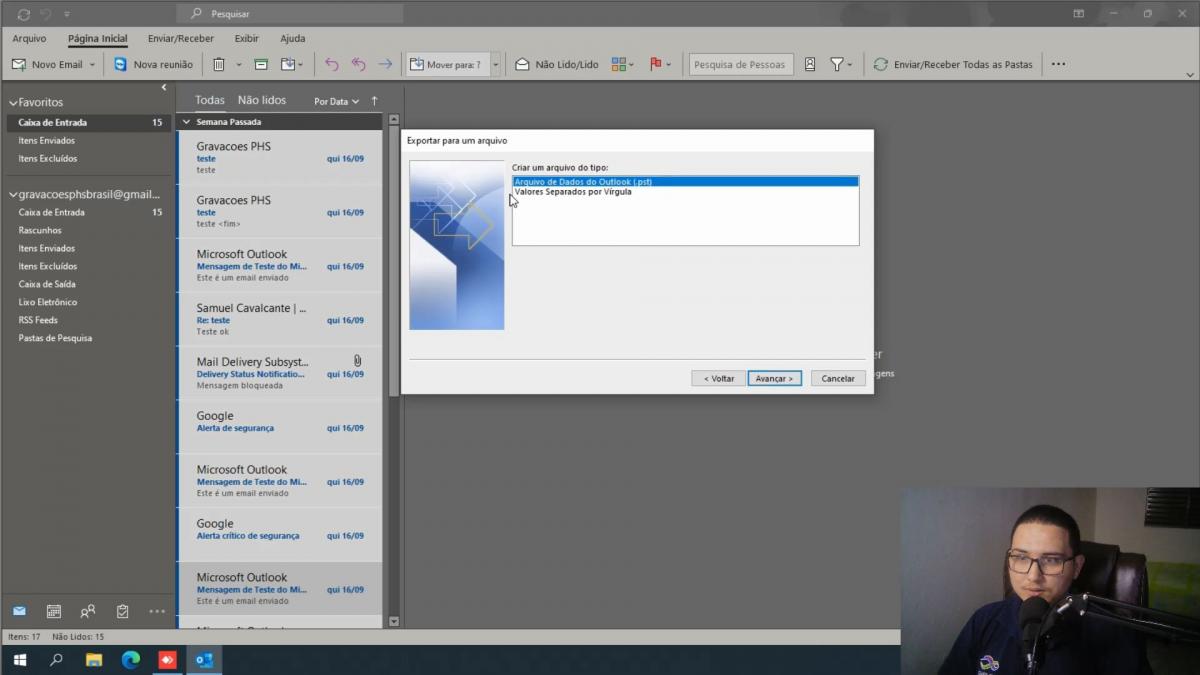Open the Windows Start menu
Viewport: 1200px width, 675px height.
click(19, 660)
